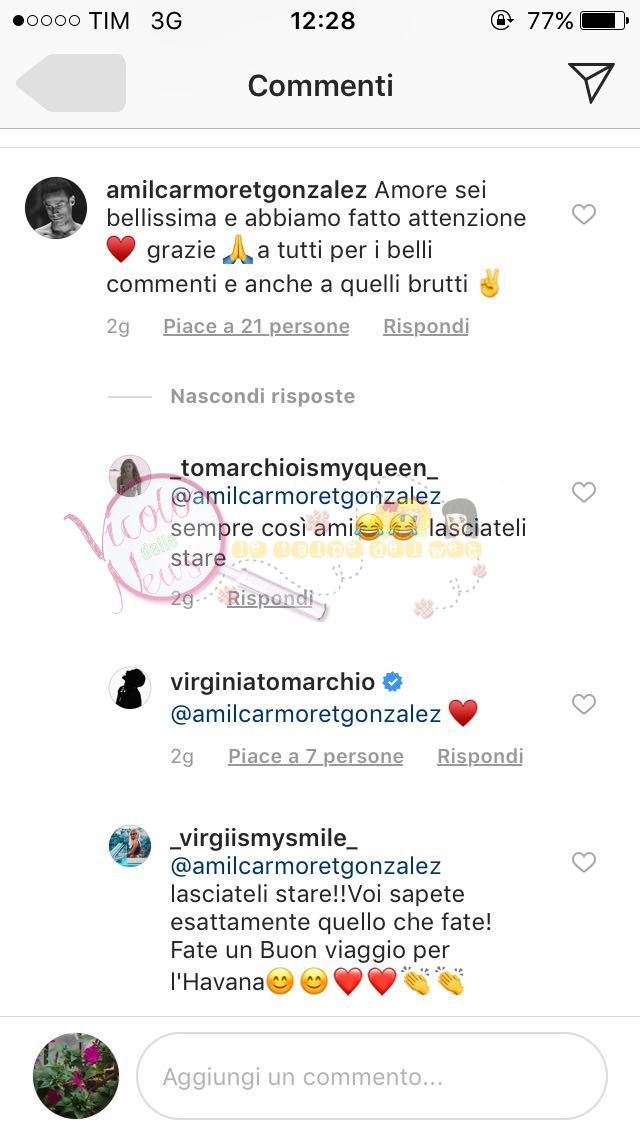Show the 7 people who liked virginiatomarchio's reply
The width and height of the screenshot is (640, 1136).
tap(316, 756)
